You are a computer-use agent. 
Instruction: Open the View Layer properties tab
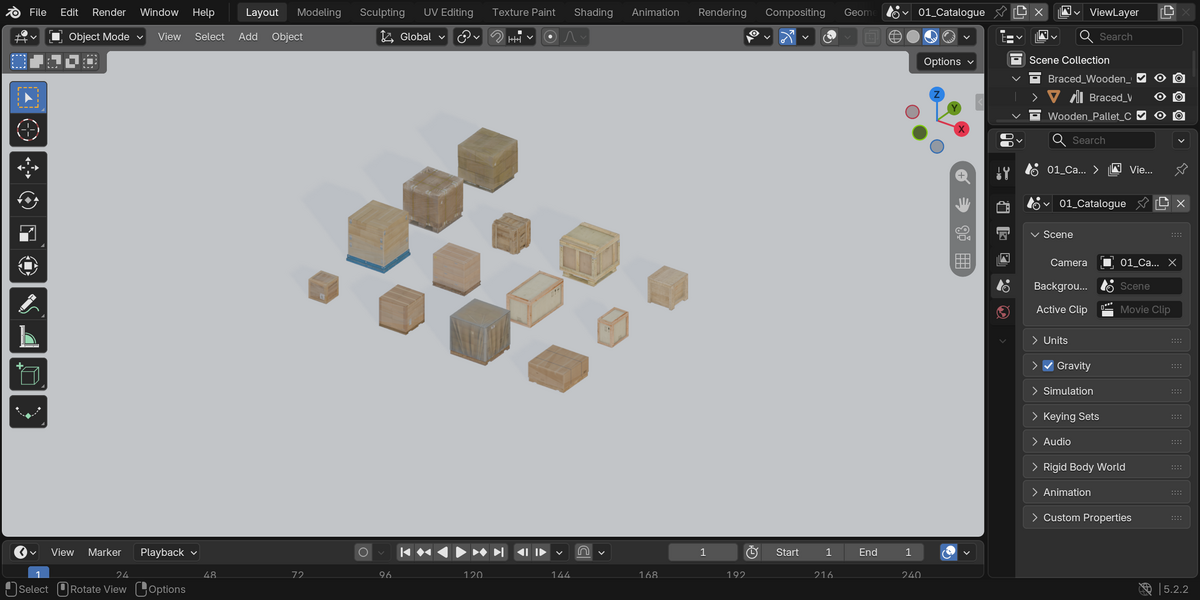point(1003,259)
